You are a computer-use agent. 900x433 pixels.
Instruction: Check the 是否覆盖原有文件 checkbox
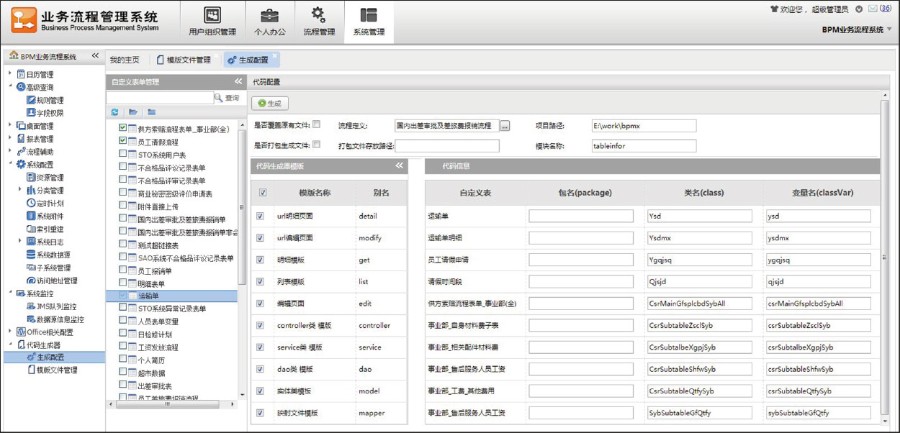(317, 125)
